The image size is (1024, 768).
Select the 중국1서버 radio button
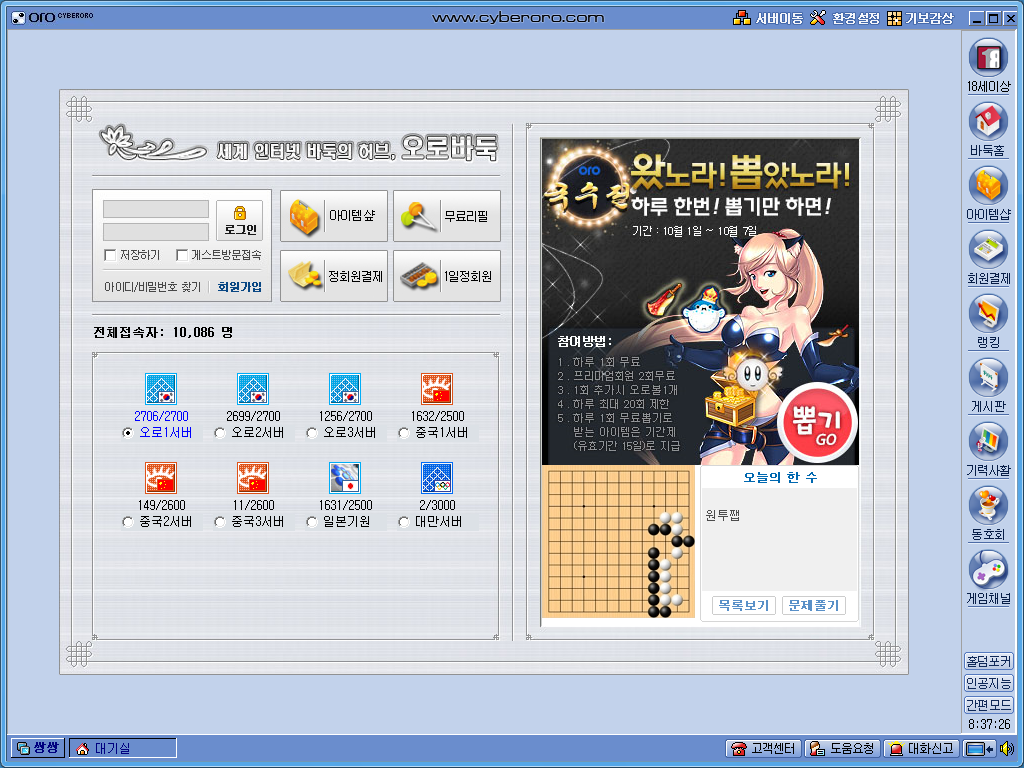404,433
